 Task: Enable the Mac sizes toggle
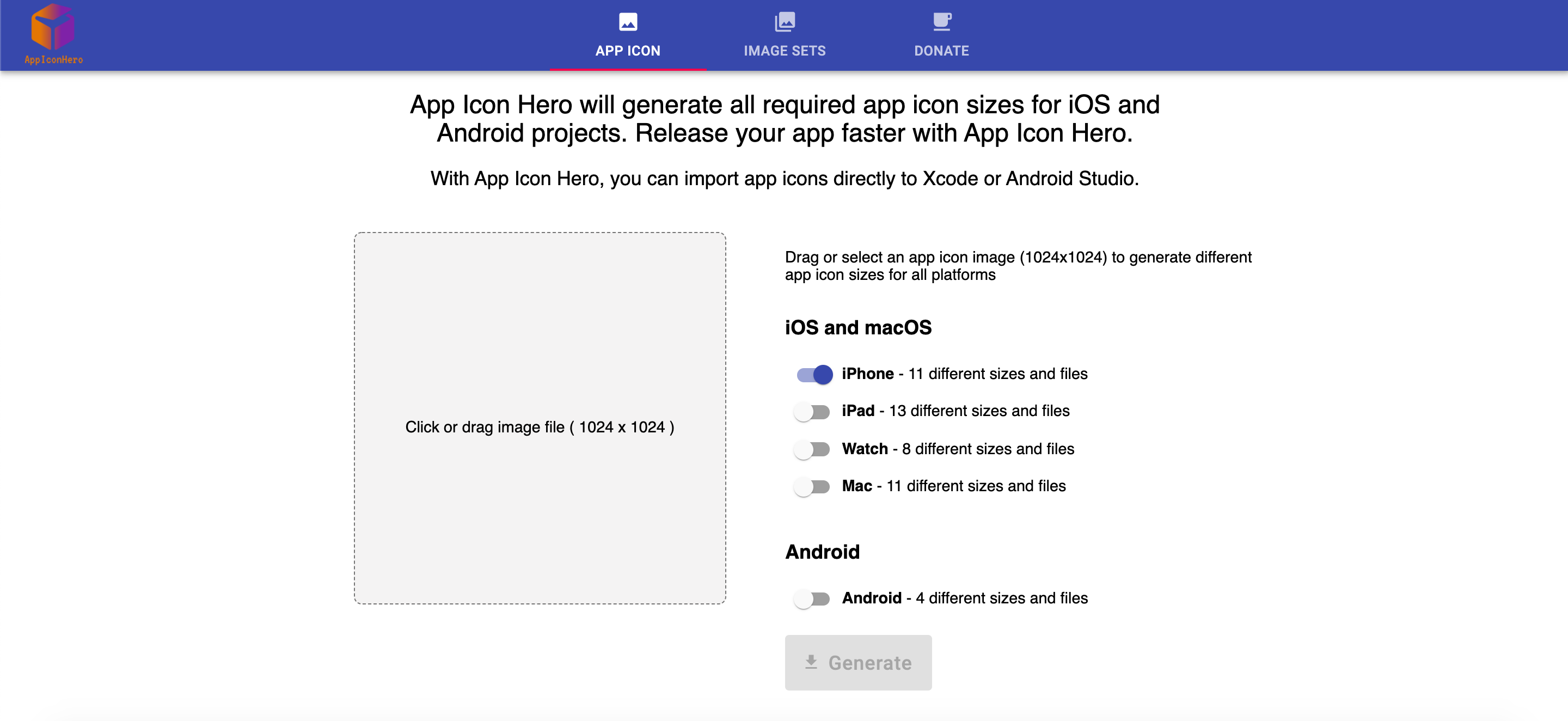coord(811,486)
